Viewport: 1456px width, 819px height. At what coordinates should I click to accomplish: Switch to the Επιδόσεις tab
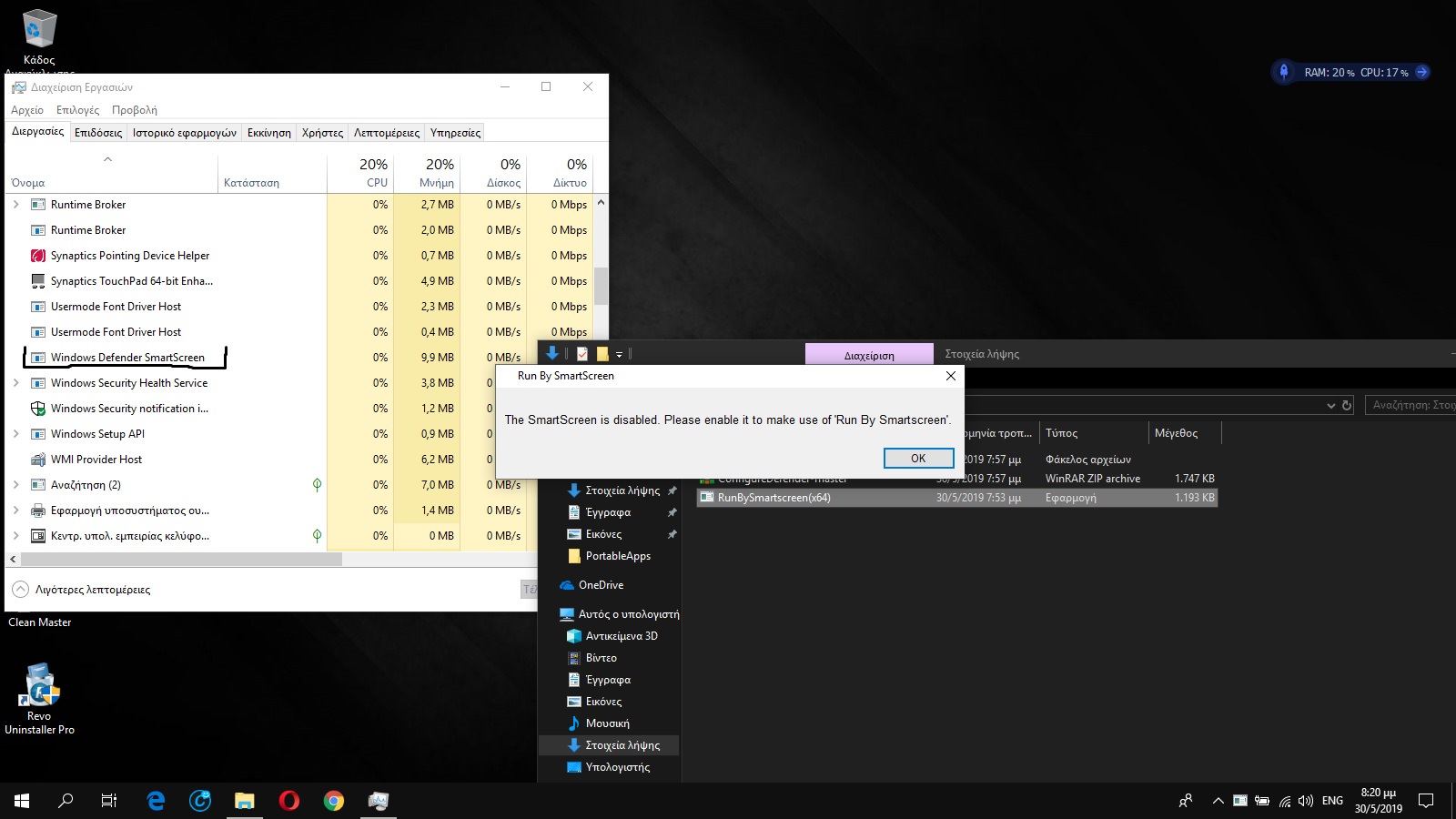coord(98,133)
